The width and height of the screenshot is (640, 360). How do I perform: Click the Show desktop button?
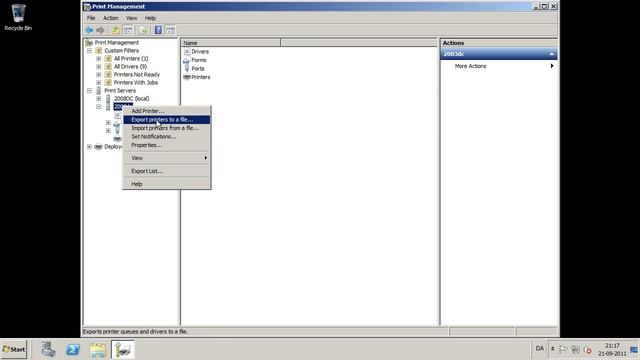(634, 349)
